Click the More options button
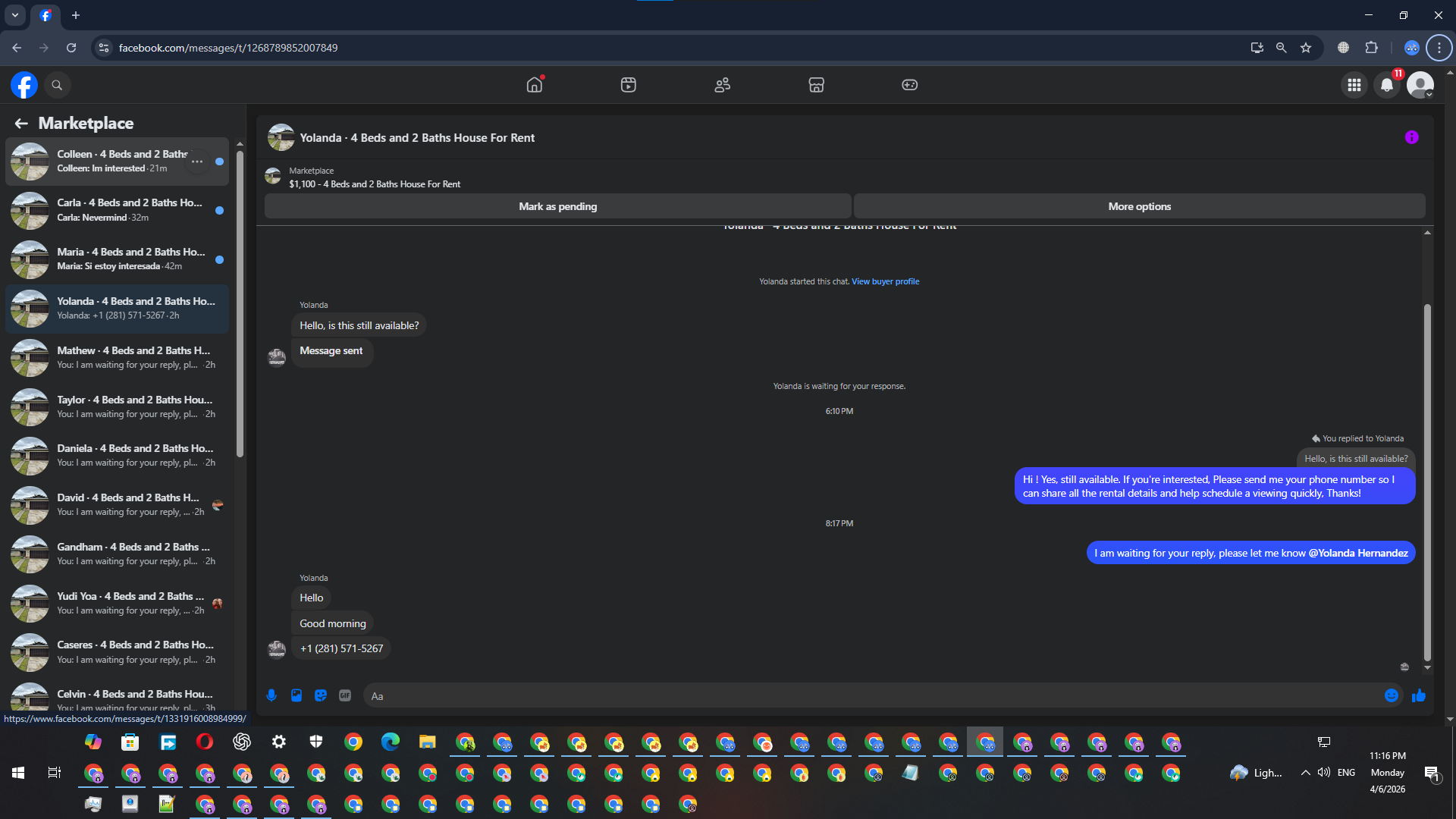The height and width of the screenshot is (819, 1456). coord(1140,206)
